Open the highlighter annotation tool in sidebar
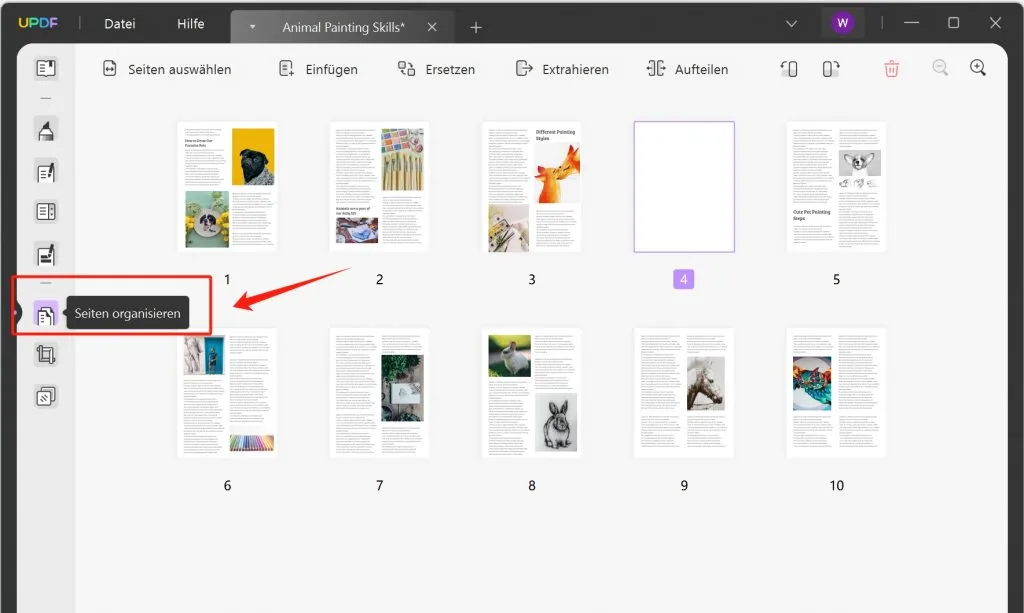Image resolution: width=1024 pixels, height=613 pixels. pos(45,130)
